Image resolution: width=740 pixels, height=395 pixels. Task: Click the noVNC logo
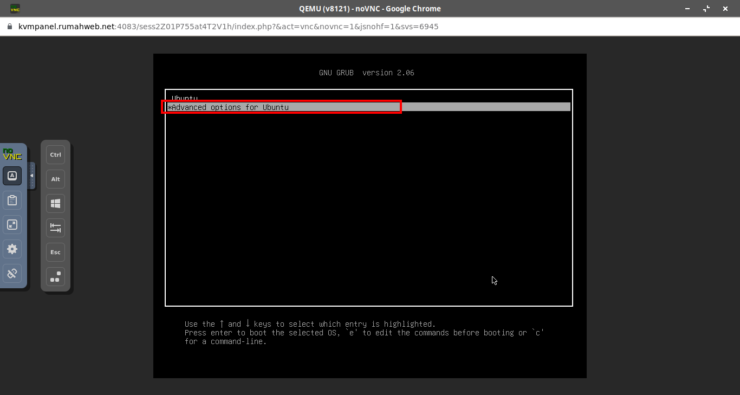click(x=12, y=154)
